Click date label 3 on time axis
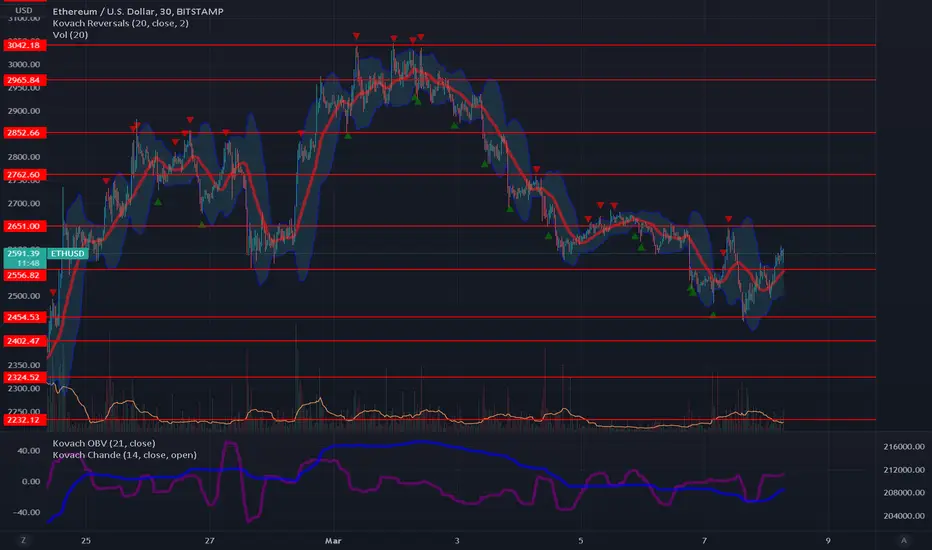Screen dimensions: 932x550 [x=457, y=541]
